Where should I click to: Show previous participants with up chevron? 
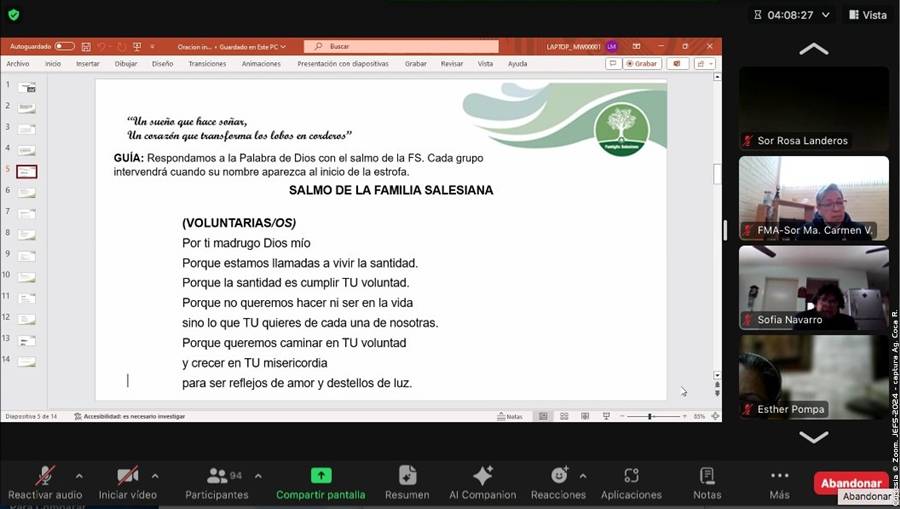[813, 49]
